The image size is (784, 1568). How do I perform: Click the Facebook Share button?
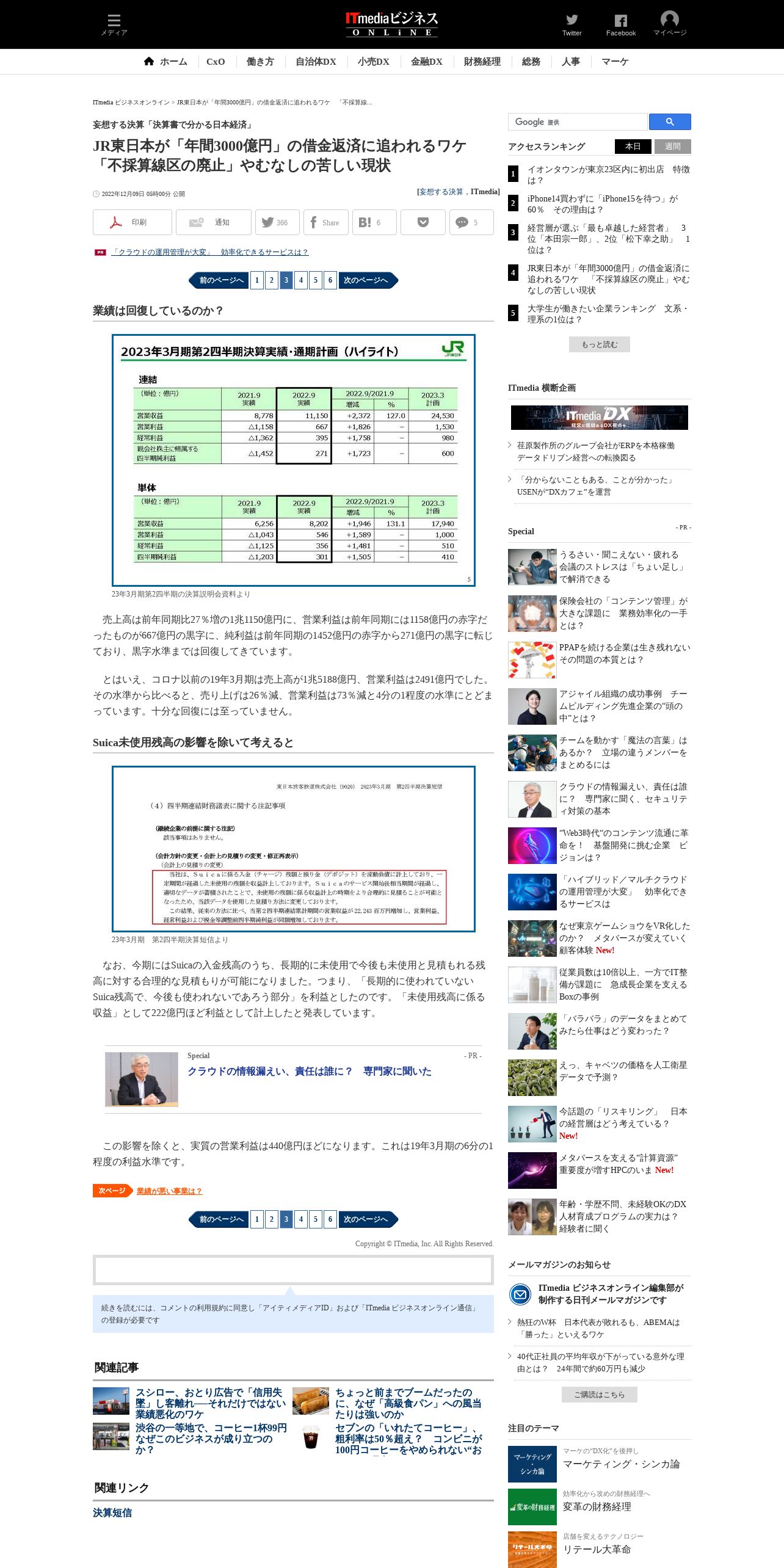[326, 222]
